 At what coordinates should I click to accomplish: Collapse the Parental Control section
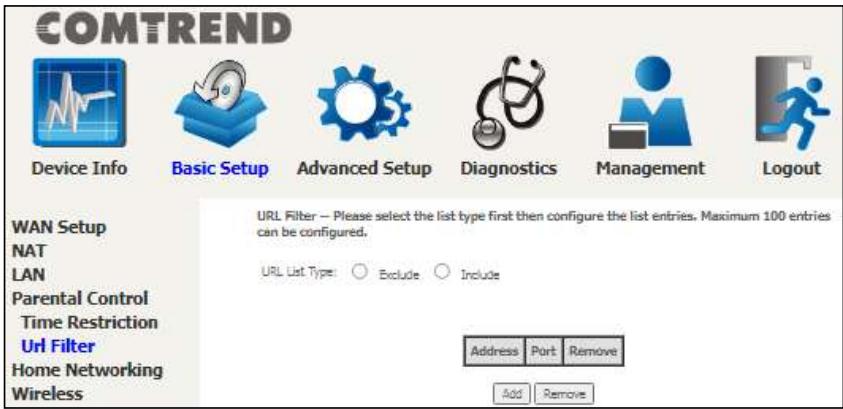(x=80, y=298)
